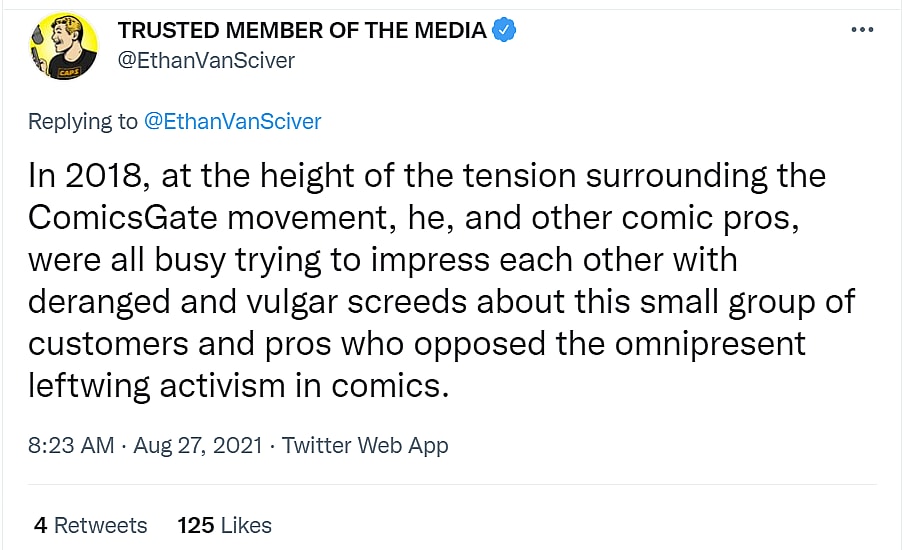View the 4 Retweets list
The width and height of the screenshot is (906, 550).
[90, 525]
